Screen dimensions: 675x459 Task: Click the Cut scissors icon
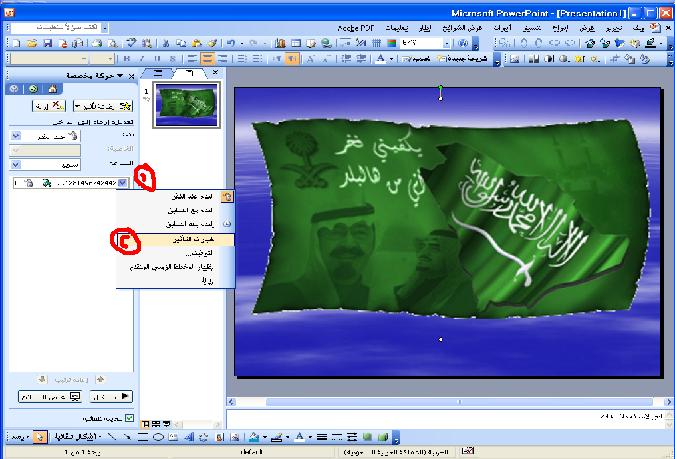coord(166,43)
